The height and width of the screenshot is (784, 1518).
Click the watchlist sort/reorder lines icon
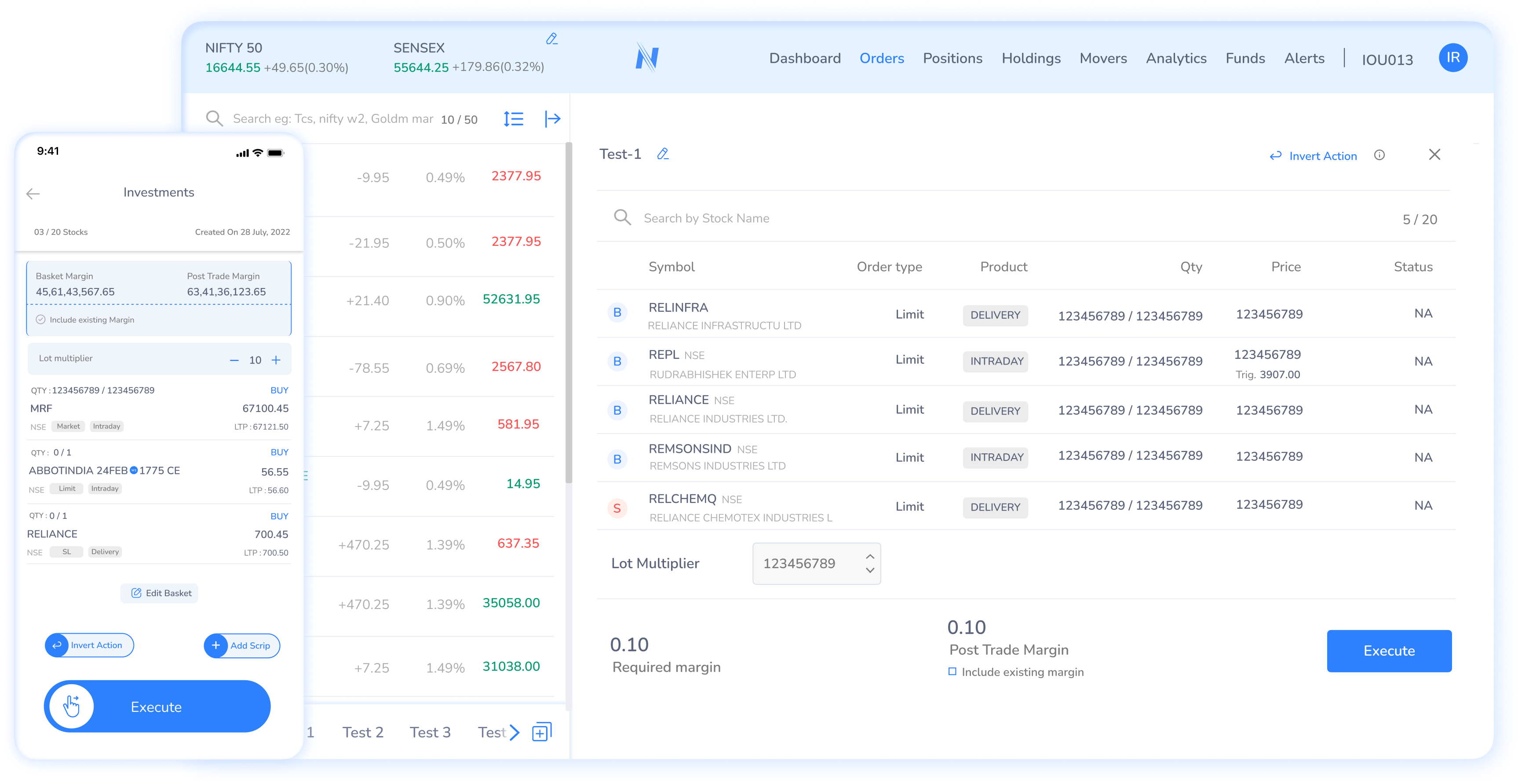click(x=513, y=120)
